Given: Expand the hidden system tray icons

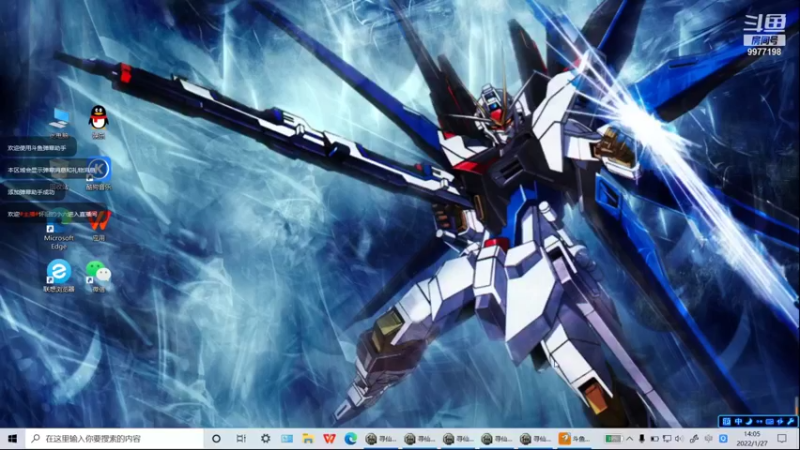Looking at the screenshot, I should tap(630, 439).
